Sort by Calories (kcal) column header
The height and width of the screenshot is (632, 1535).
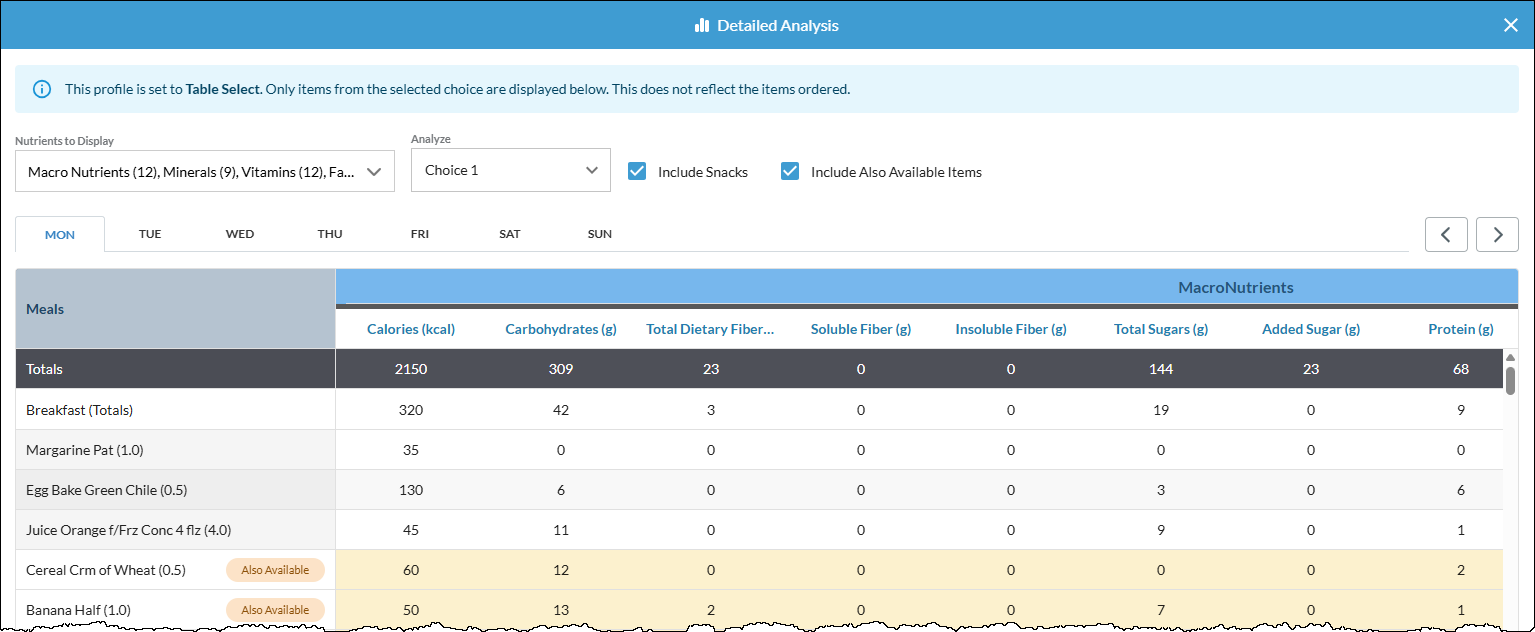(411, 329)
